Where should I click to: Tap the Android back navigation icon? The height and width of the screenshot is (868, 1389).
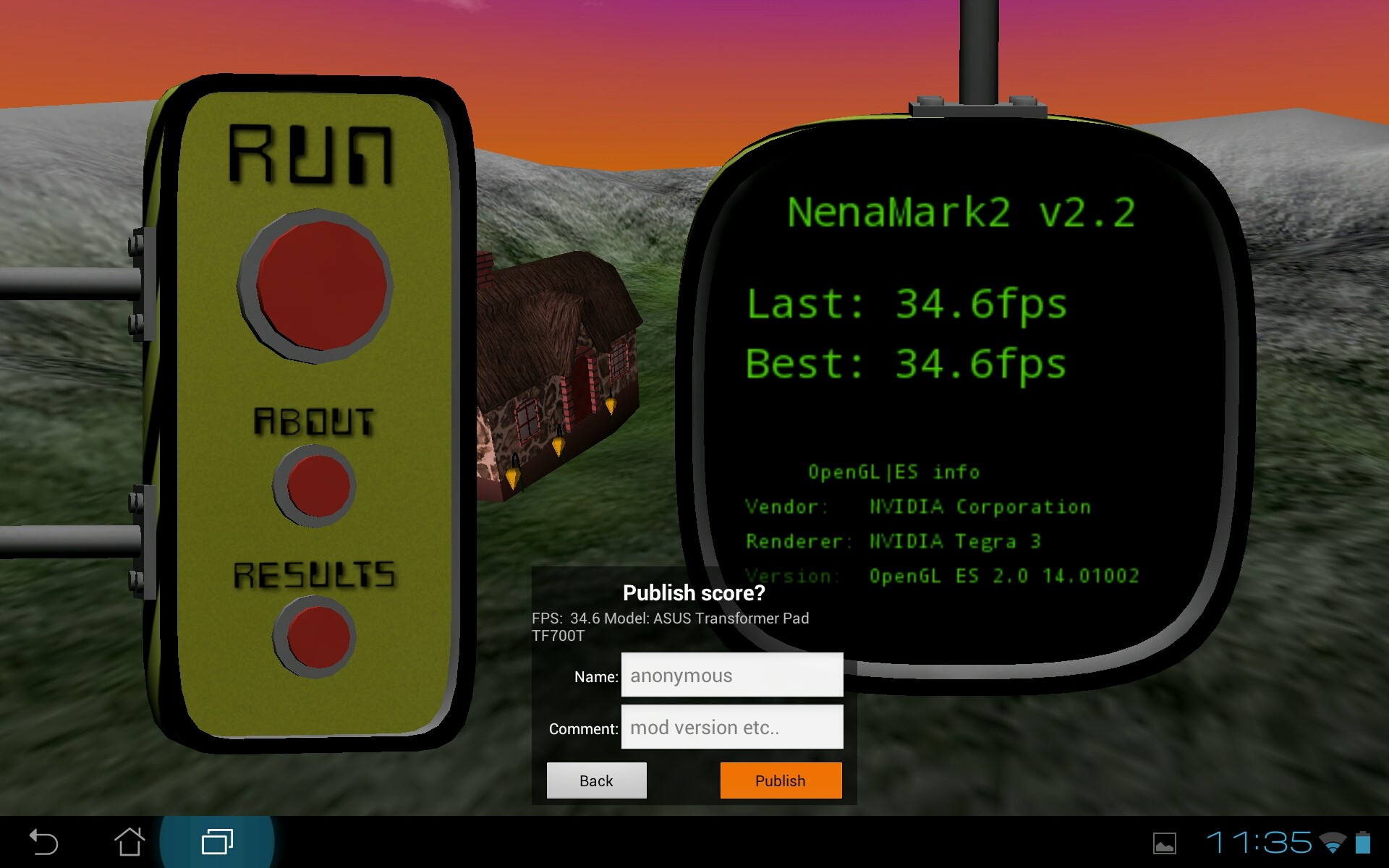(43, 842)
